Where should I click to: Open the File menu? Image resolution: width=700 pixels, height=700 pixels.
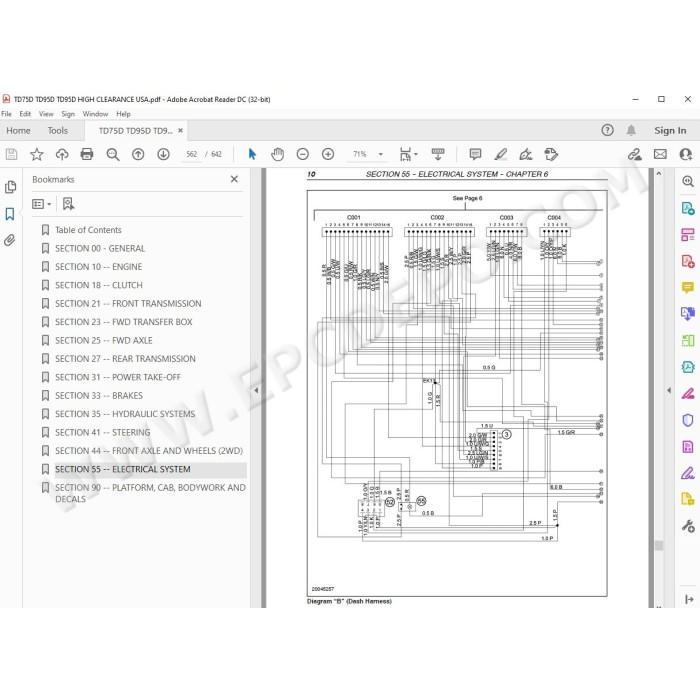pyautogui.click(x=6, y=114)
